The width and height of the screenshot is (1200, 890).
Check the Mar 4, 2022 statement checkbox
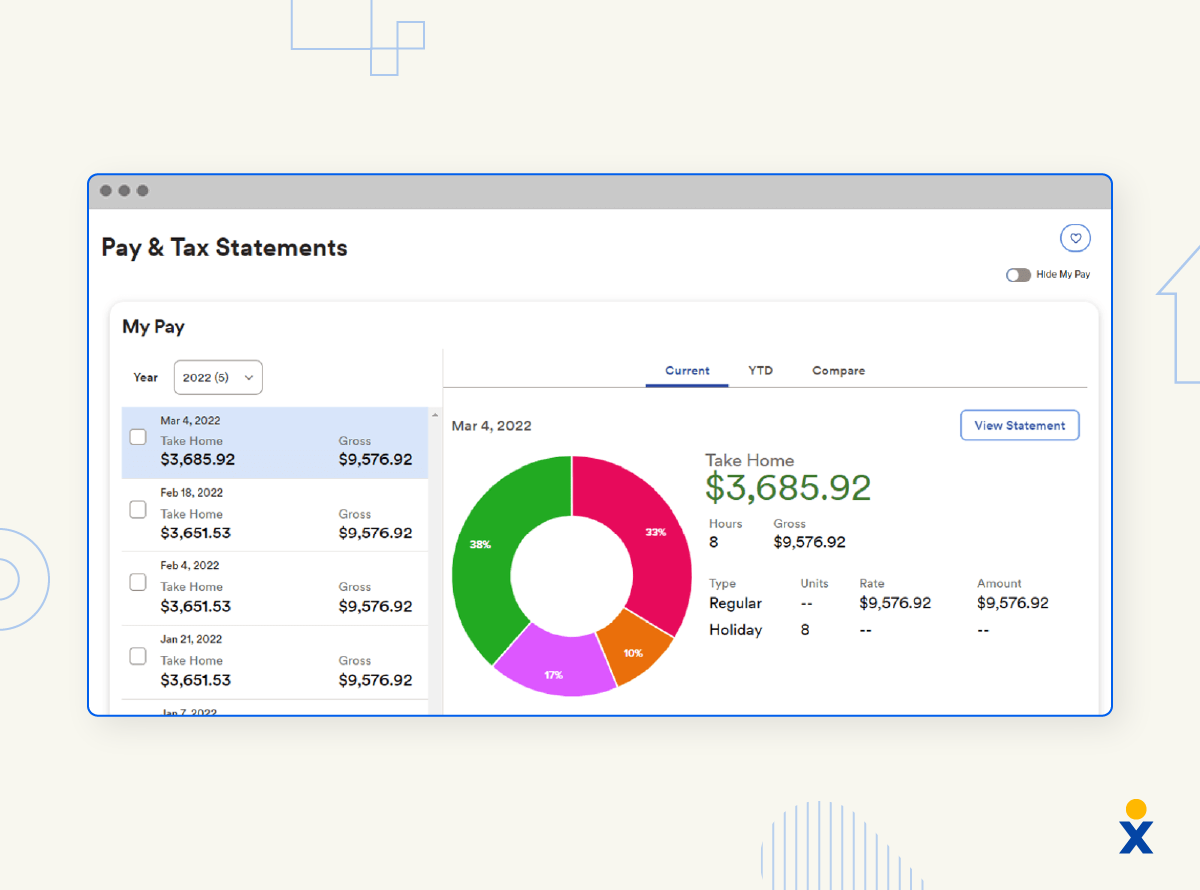point(137,436)
